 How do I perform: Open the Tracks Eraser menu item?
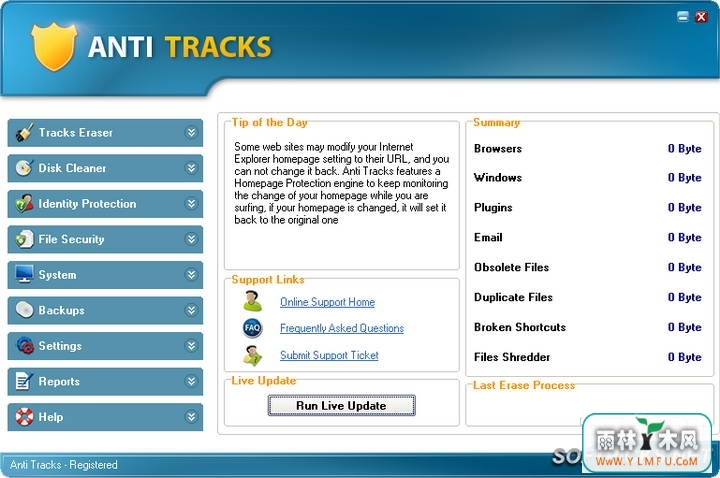coord(105,133)
